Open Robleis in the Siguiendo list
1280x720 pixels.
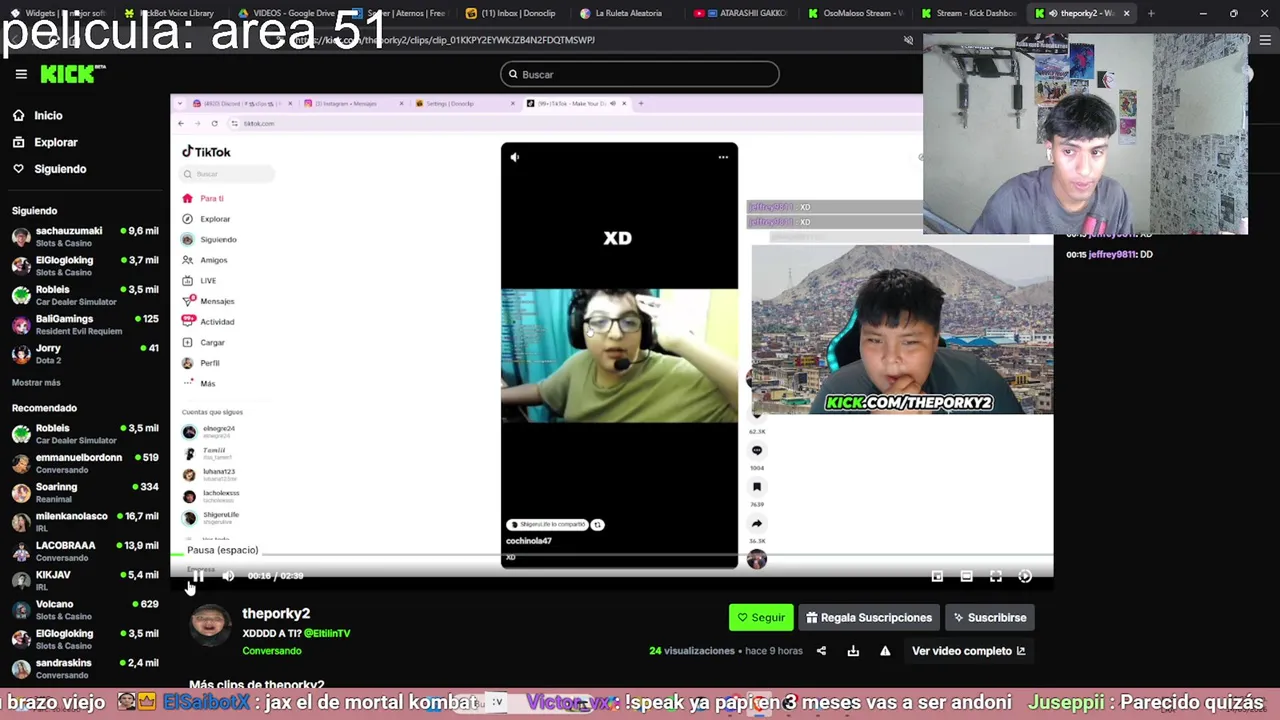(85, 295)
